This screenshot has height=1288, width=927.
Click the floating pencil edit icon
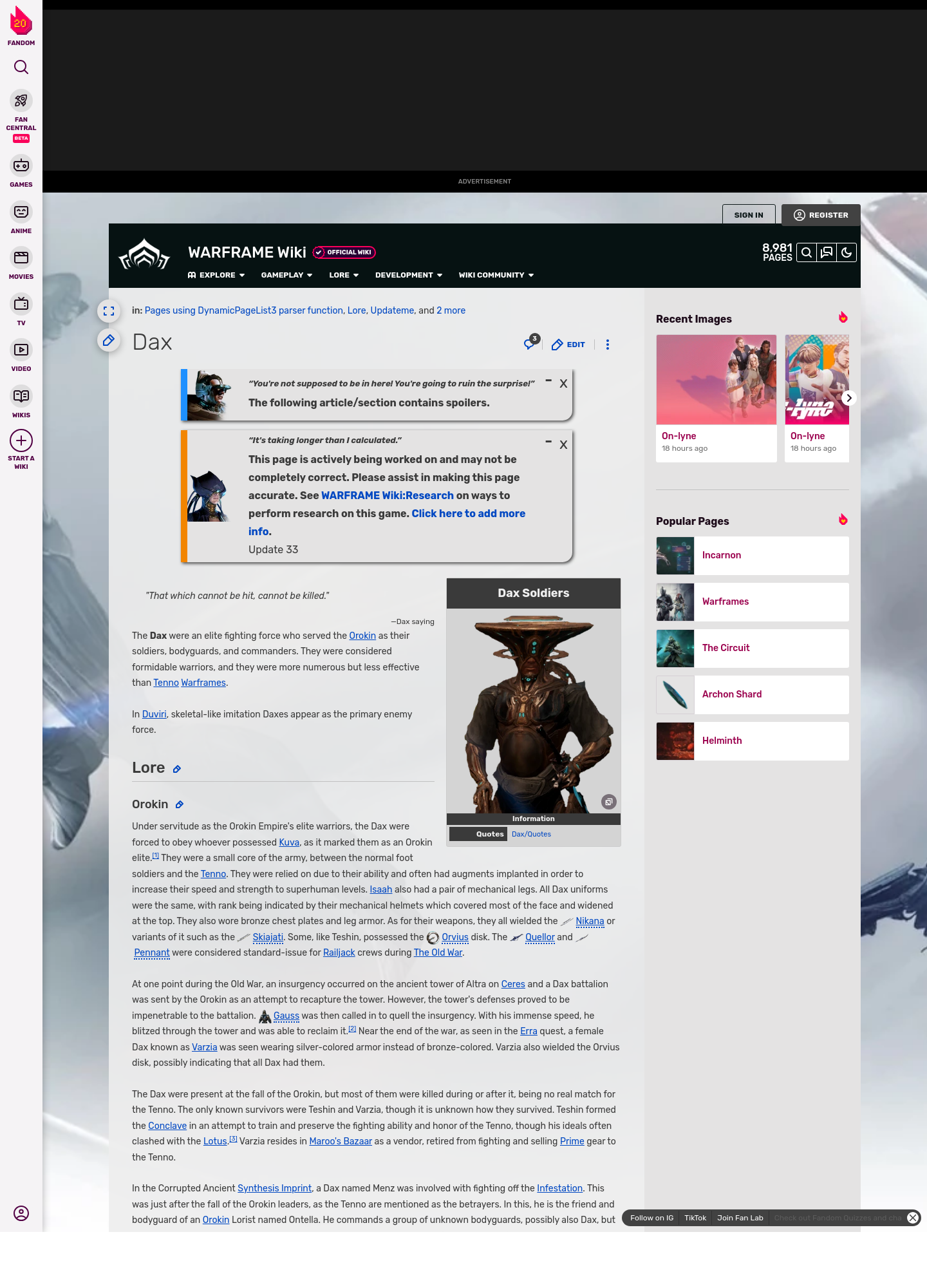(109, 340)
